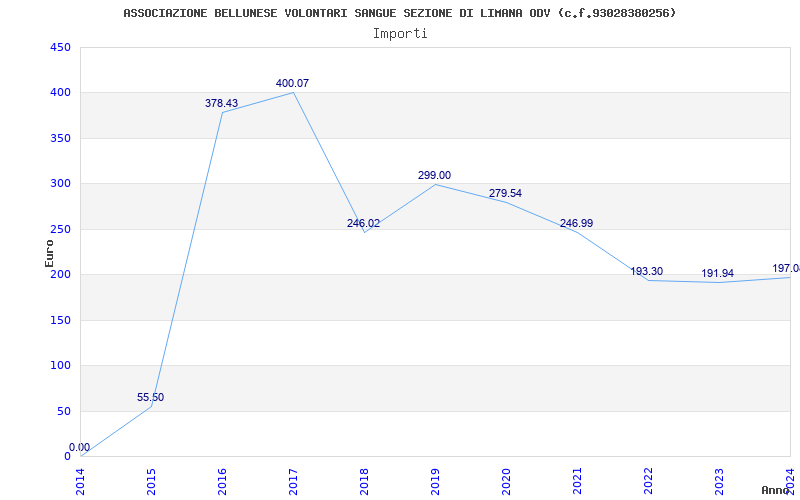
Task: Click the x-axis year 2016
Action: [222, 482]
